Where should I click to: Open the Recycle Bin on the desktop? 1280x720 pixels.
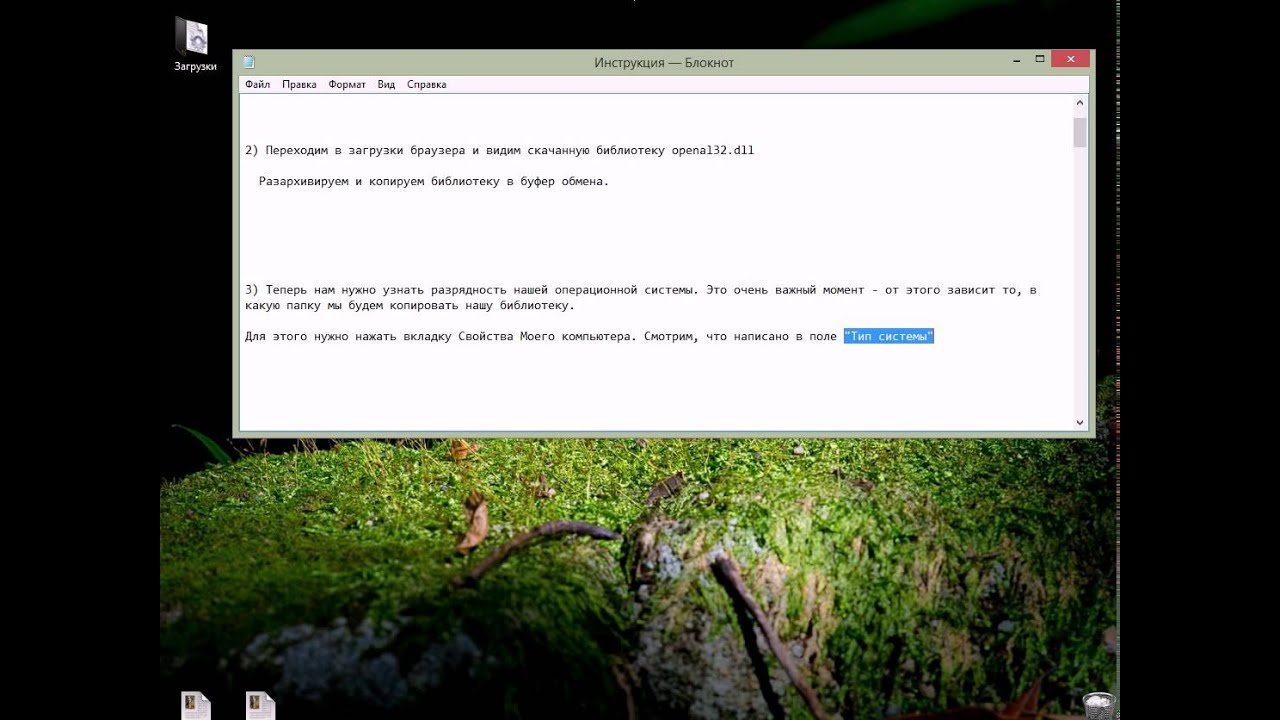click(1100, 705)
